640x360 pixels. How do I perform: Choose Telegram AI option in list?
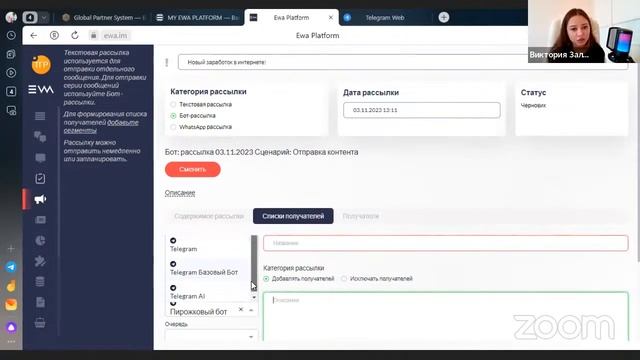pos(208,292)
